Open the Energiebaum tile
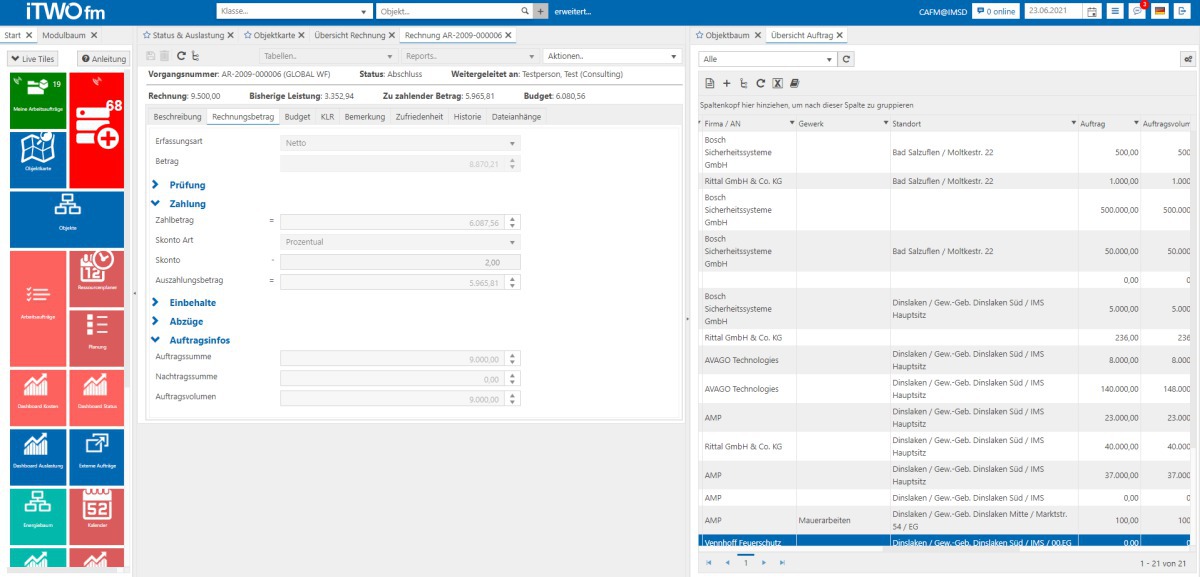Viewport: 1200px width, 577px height. 37,516
